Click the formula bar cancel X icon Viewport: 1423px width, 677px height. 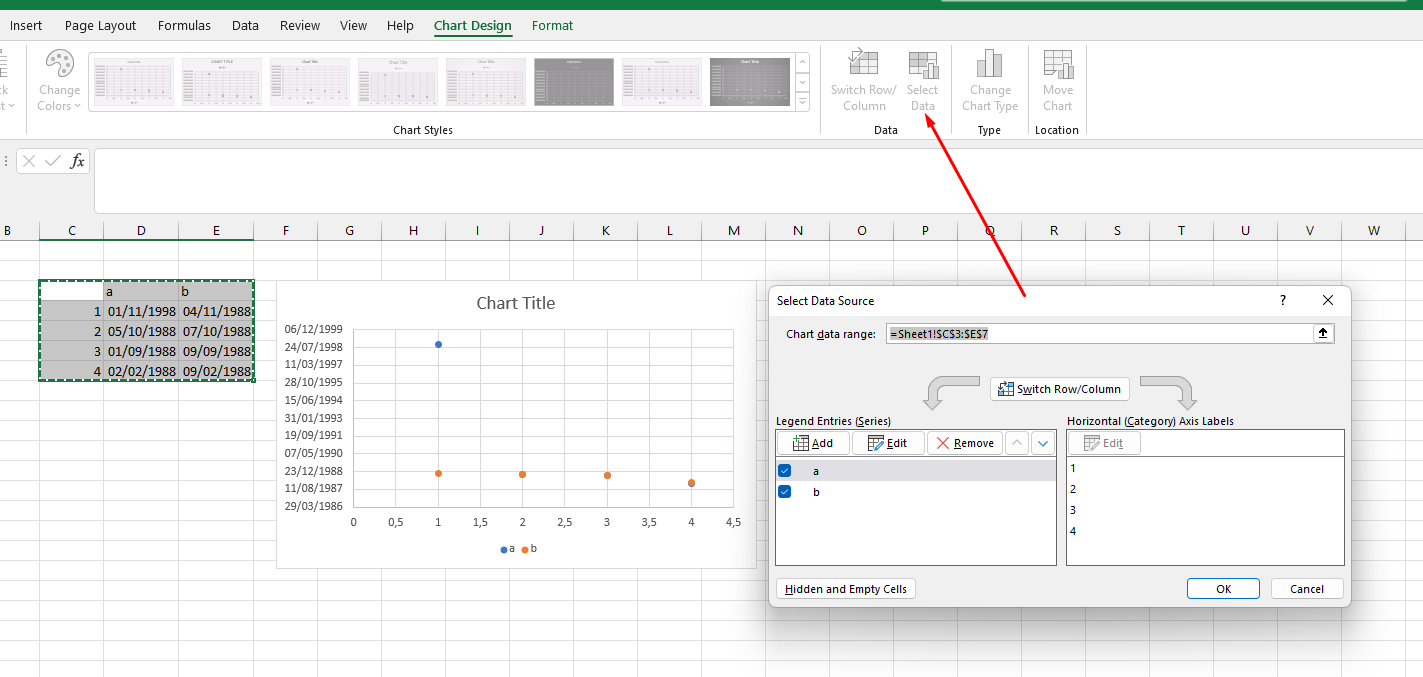29,161
